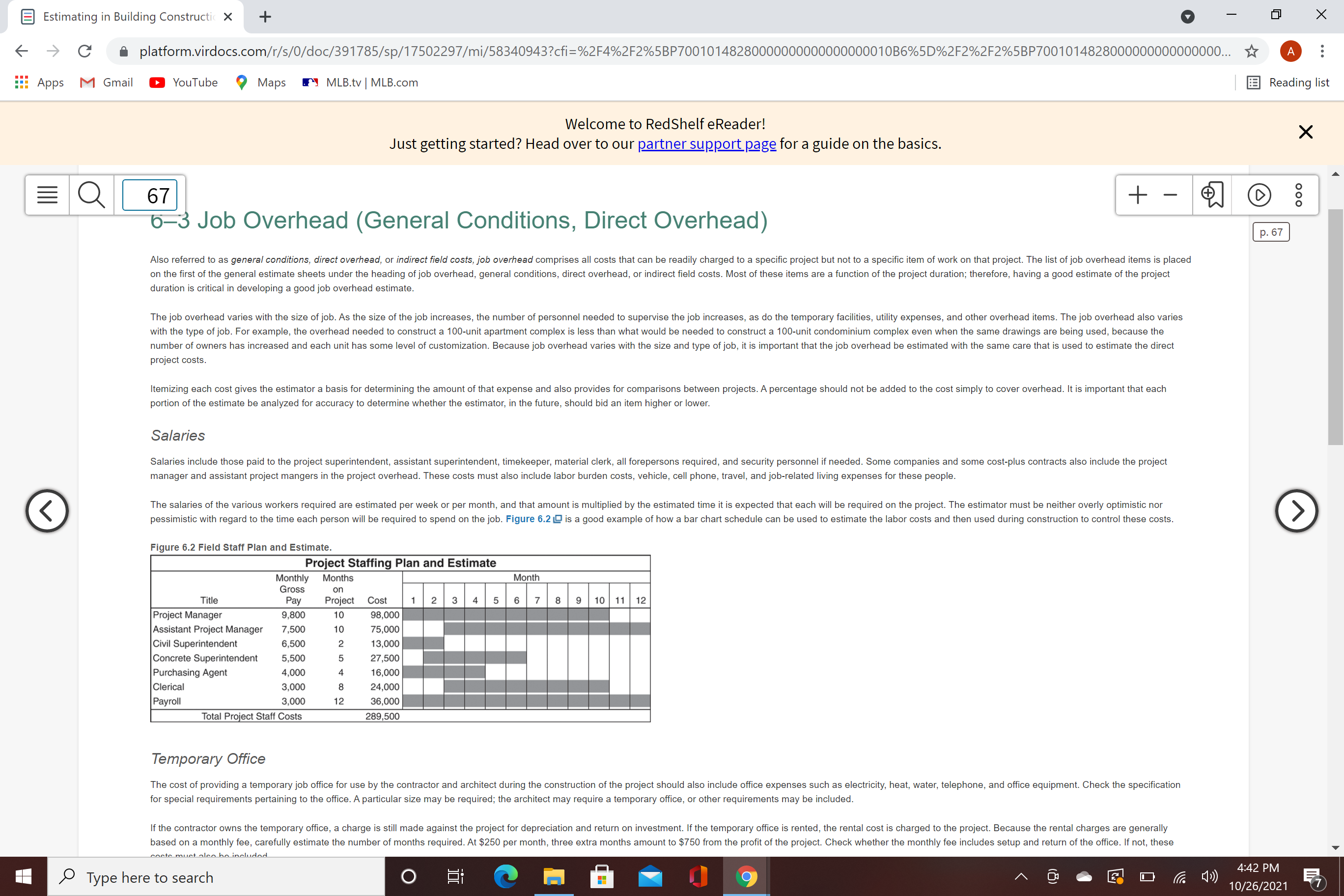
Task: Open Cortana from the taskbar
Action: pyautogui.click(x=409, y=876)
